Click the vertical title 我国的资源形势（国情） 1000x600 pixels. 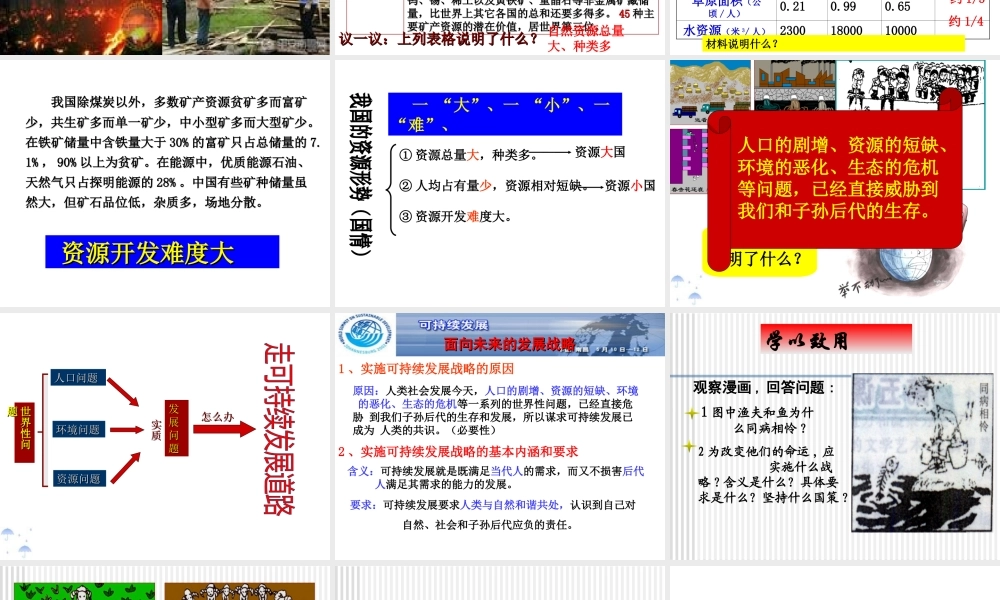pyautogui.click(x=360, y=173)
